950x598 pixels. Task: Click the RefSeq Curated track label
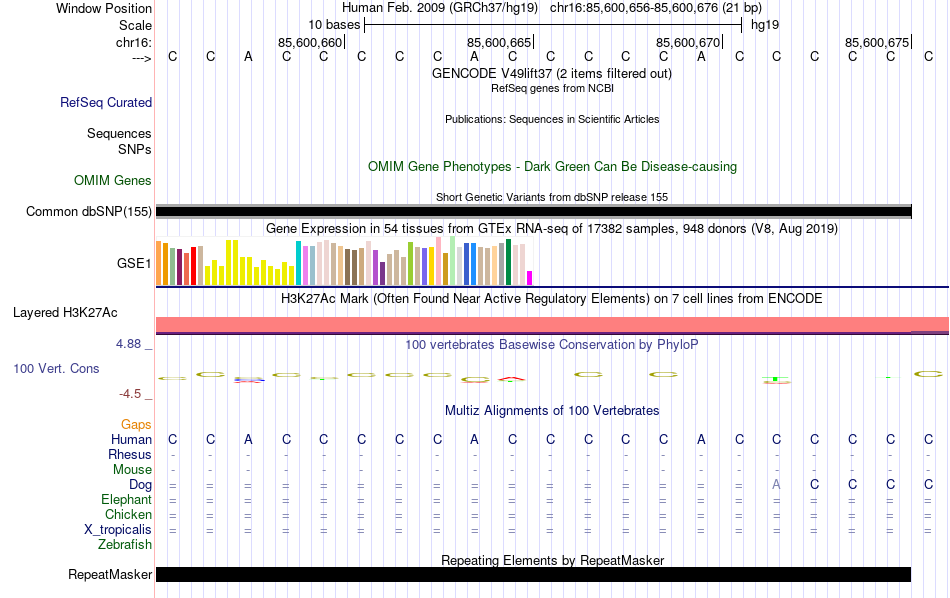click(106, 102)
